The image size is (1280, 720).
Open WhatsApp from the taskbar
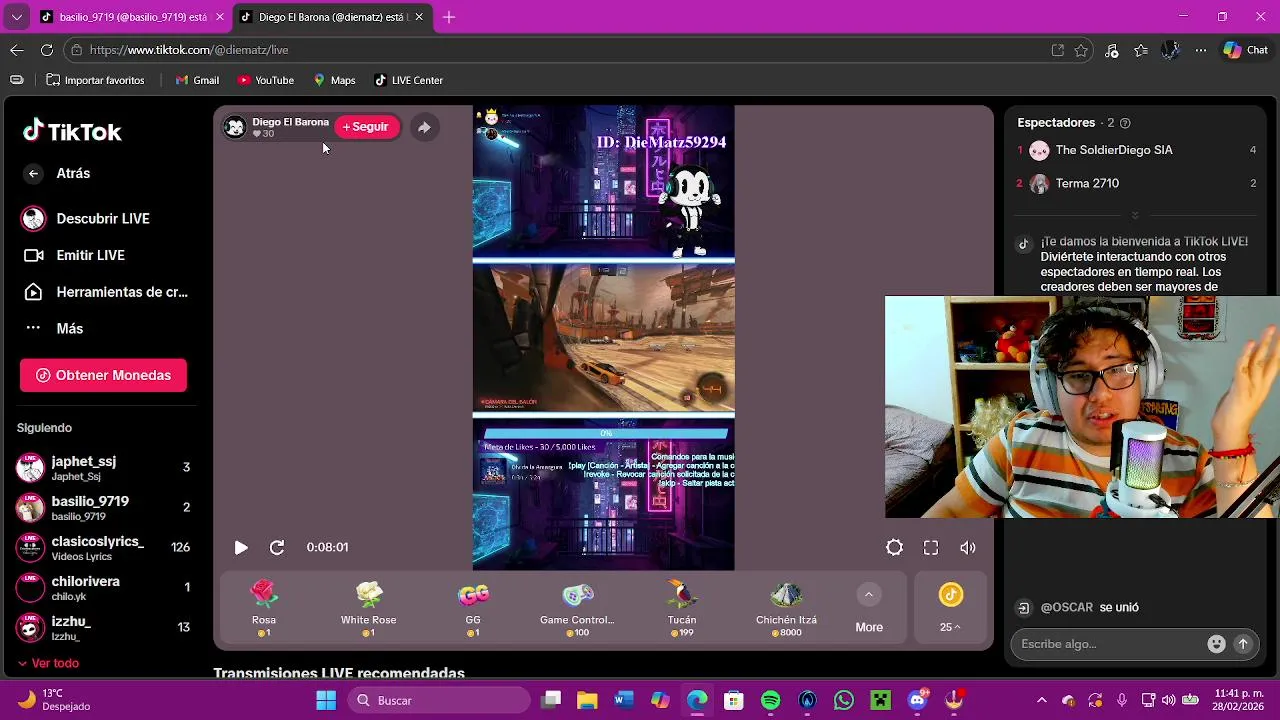pyautogui.click(x=844, y=700)
